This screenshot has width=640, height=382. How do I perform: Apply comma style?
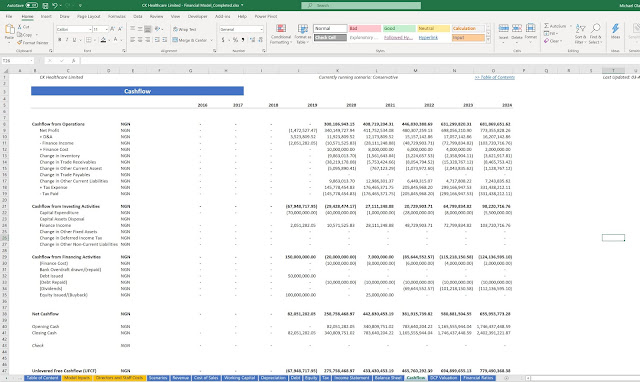coord(243,40)
